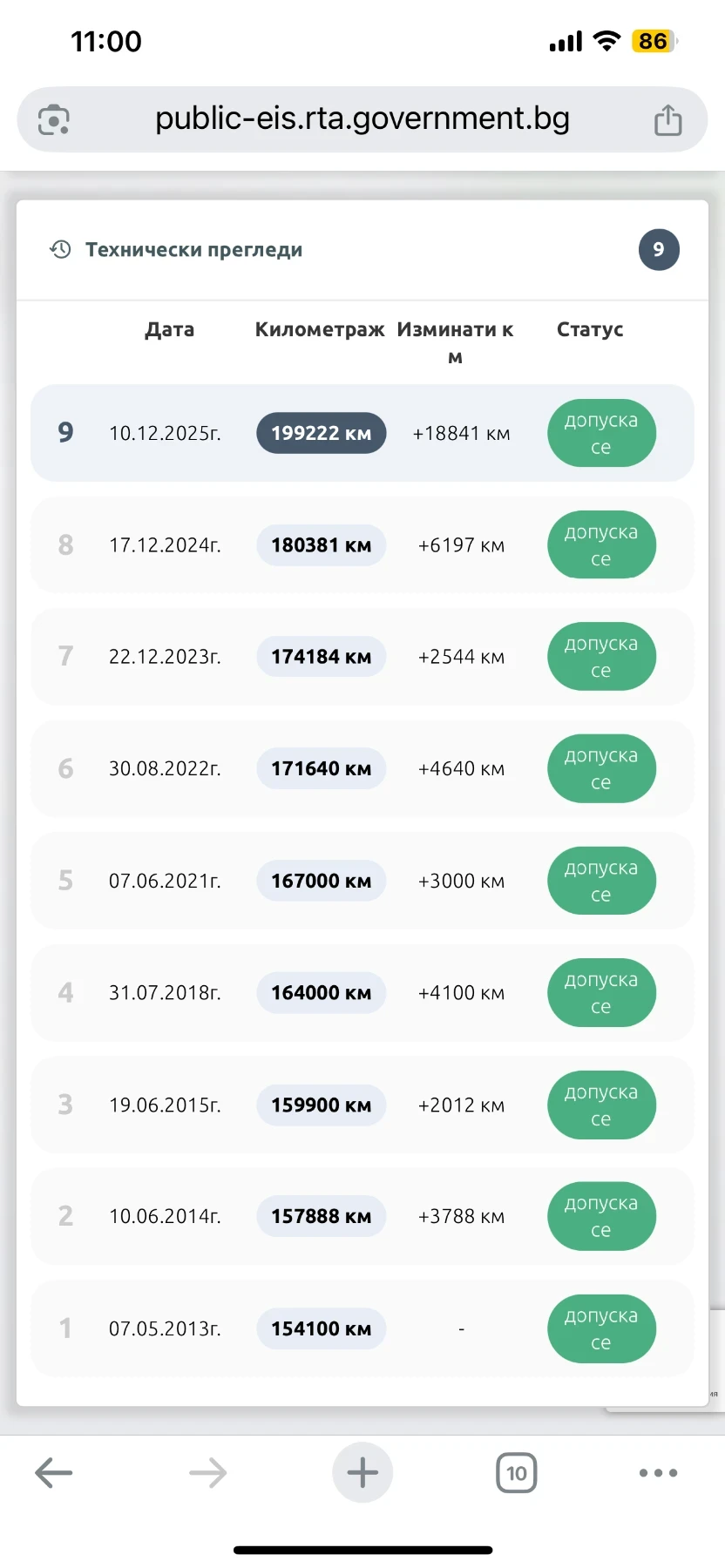Open a new tab with plus button

[x=362, y=1473]
